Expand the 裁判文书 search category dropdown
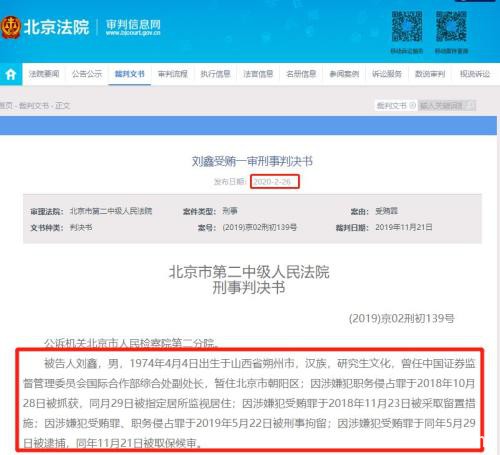Image resolution: width=500 pixels, height=455 pixels. point(396,106)
